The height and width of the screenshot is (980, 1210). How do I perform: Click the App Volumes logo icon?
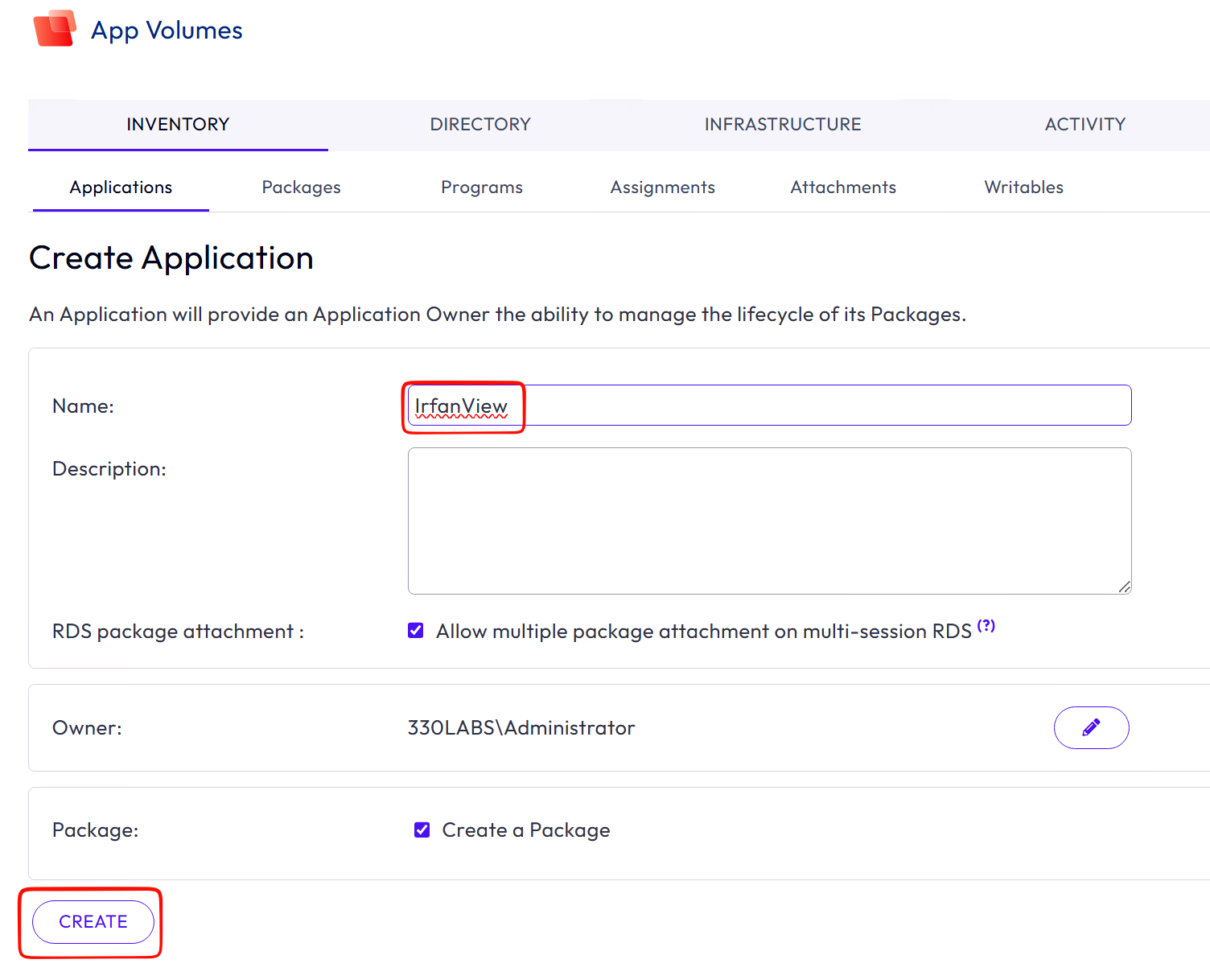coord(55,29)
